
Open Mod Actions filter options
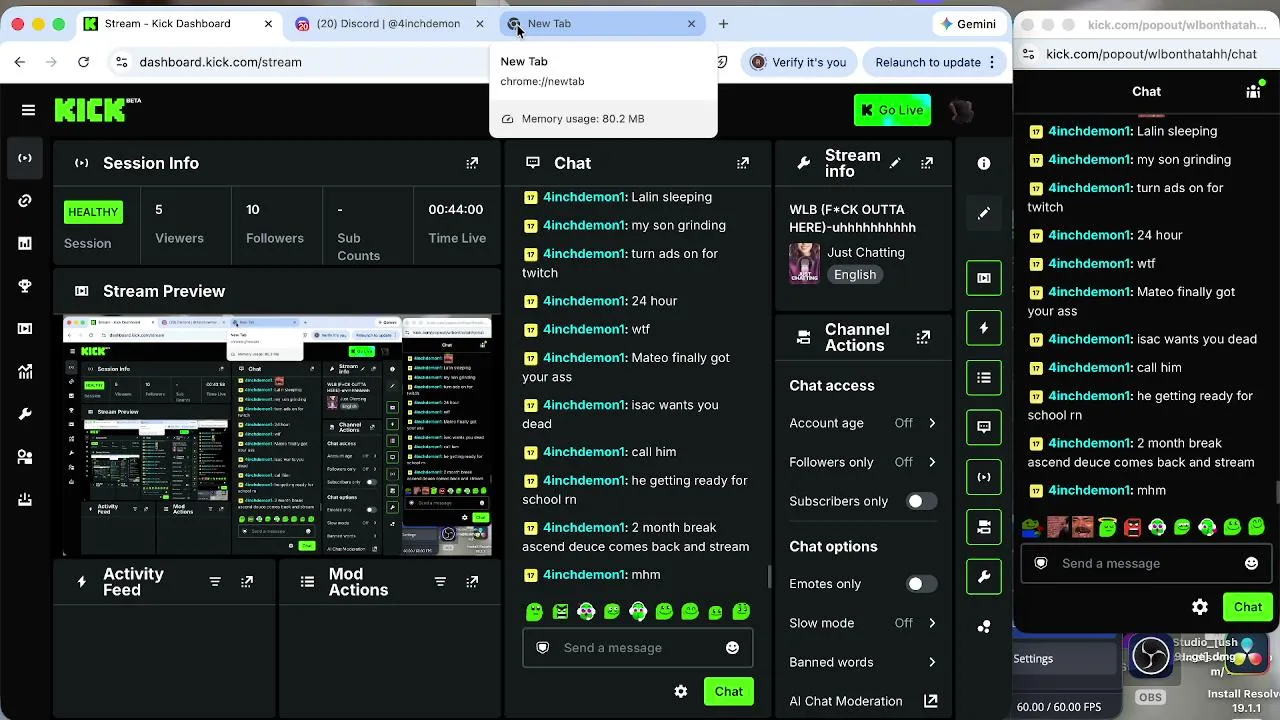(x=440, y=582)
